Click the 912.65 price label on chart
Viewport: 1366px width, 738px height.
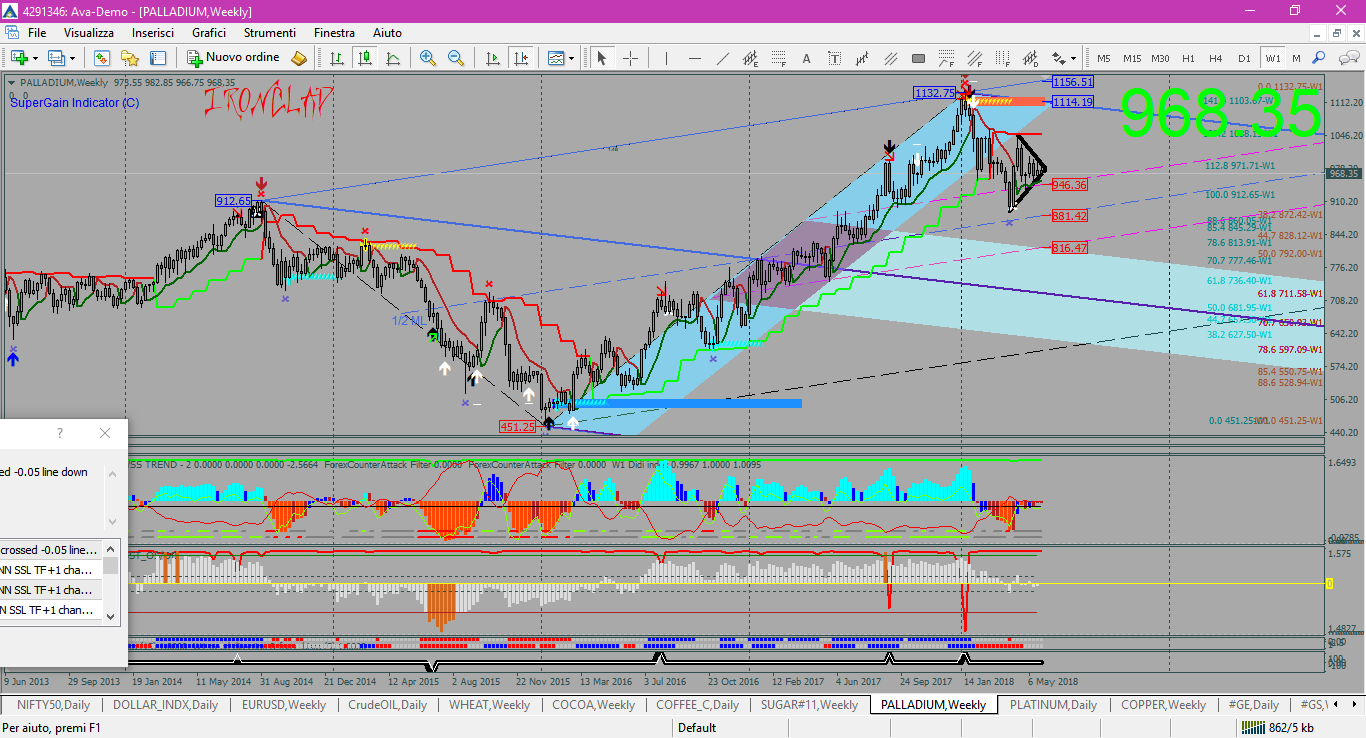tap(233, 201)
